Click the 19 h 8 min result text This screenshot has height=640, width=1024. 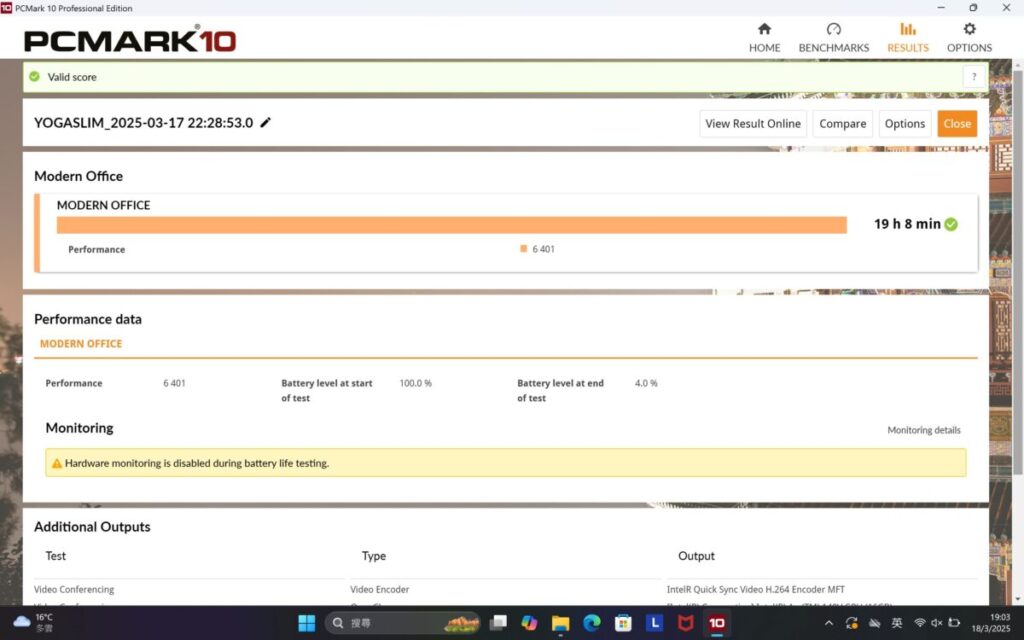point(907,224)
